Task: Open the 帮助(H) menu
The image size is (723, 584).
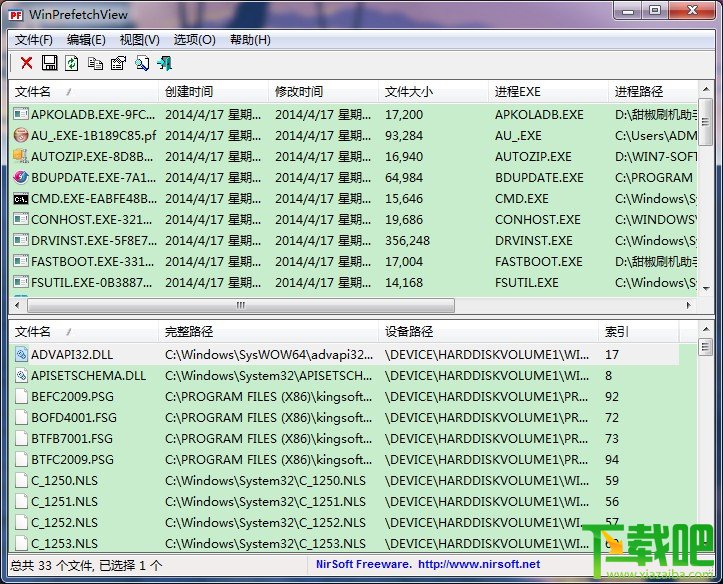Action: click(250, 40)
